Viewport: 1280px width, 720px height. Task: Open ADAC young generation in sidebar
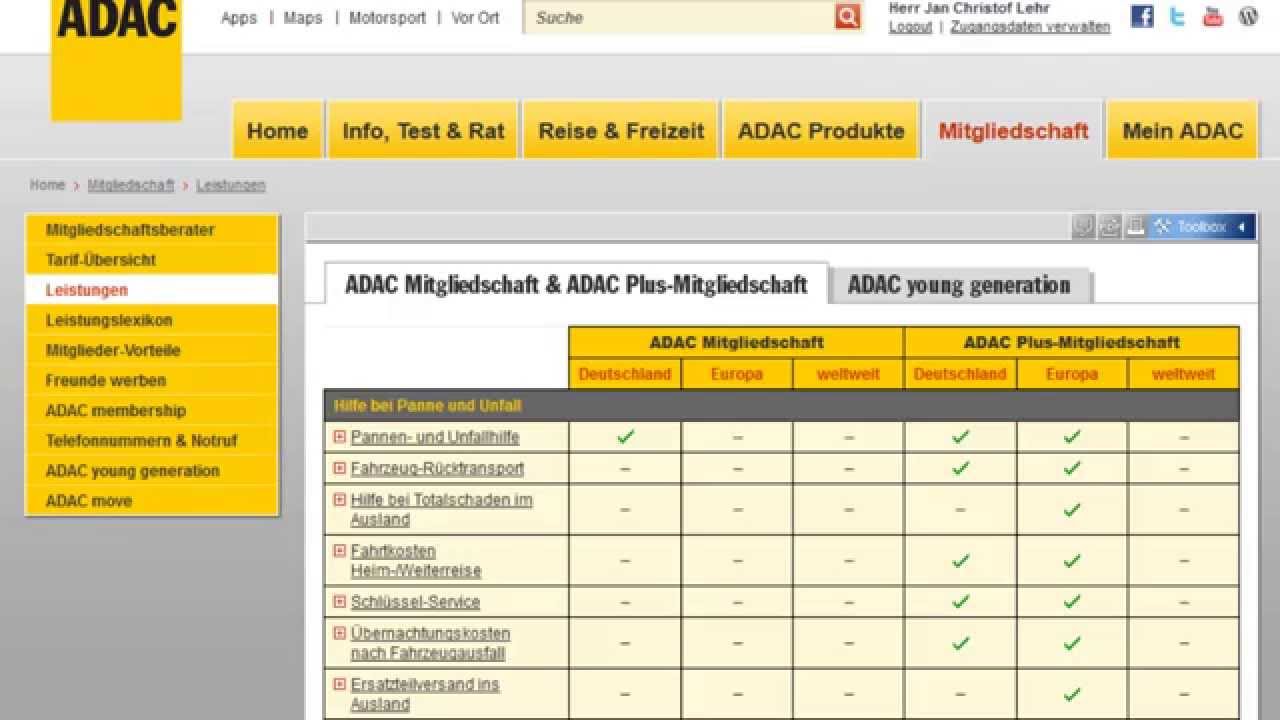(152, 470)
